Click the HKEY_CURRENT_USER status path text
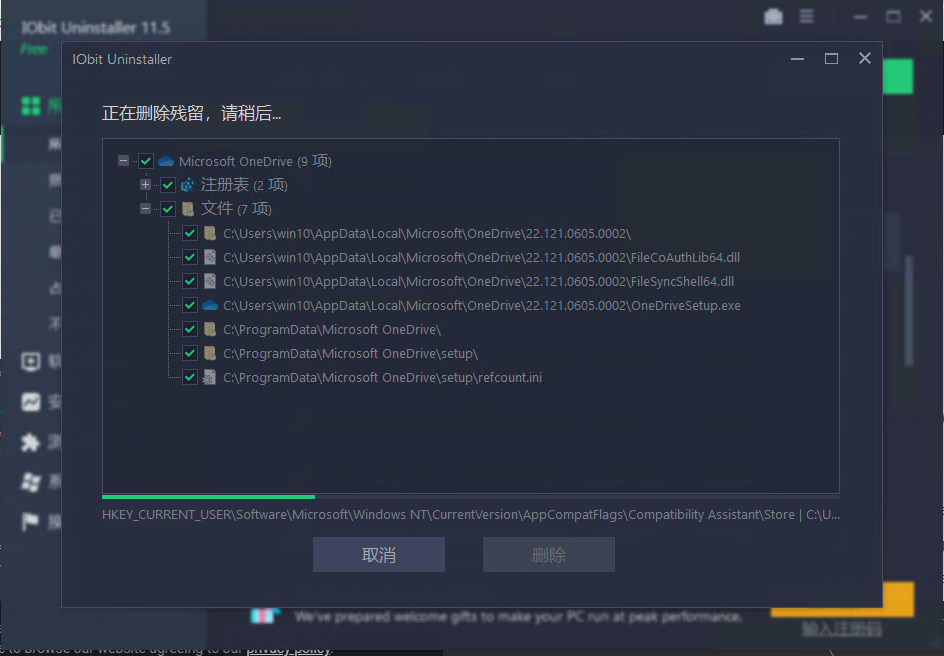 coord(471,515)
